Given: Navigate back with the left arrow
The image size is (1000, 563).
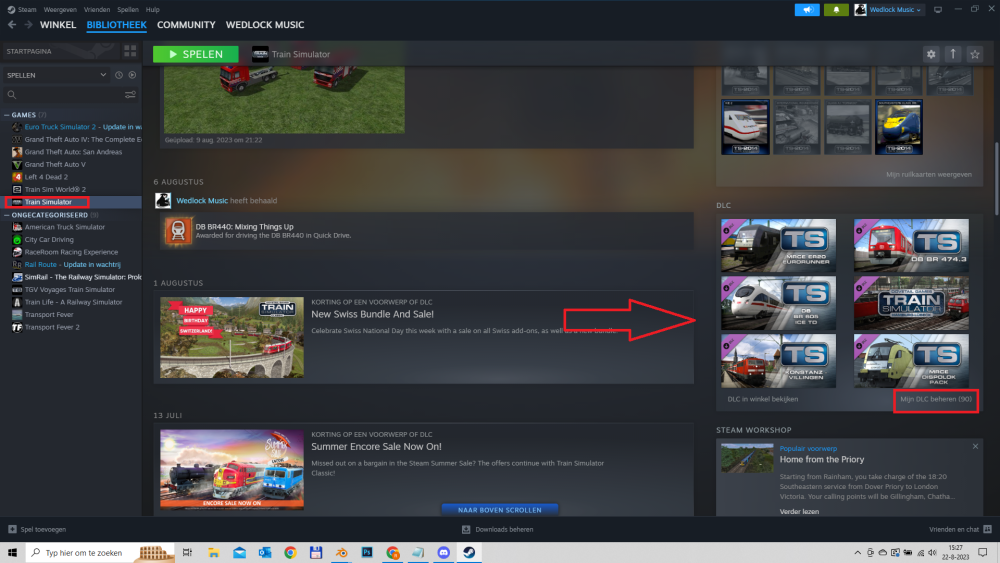Looking at the screenshot, I should (x=13, y=25).
